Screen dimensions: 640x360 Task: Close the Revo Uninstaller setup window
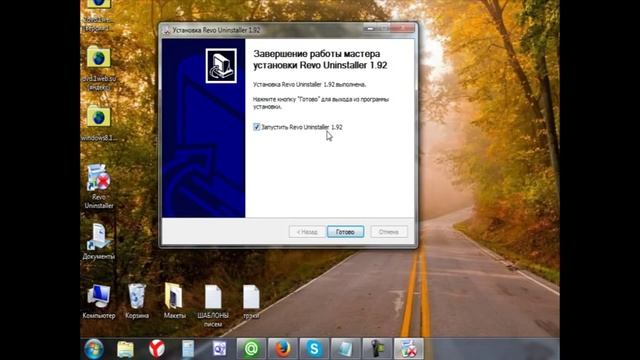[402, 29]
